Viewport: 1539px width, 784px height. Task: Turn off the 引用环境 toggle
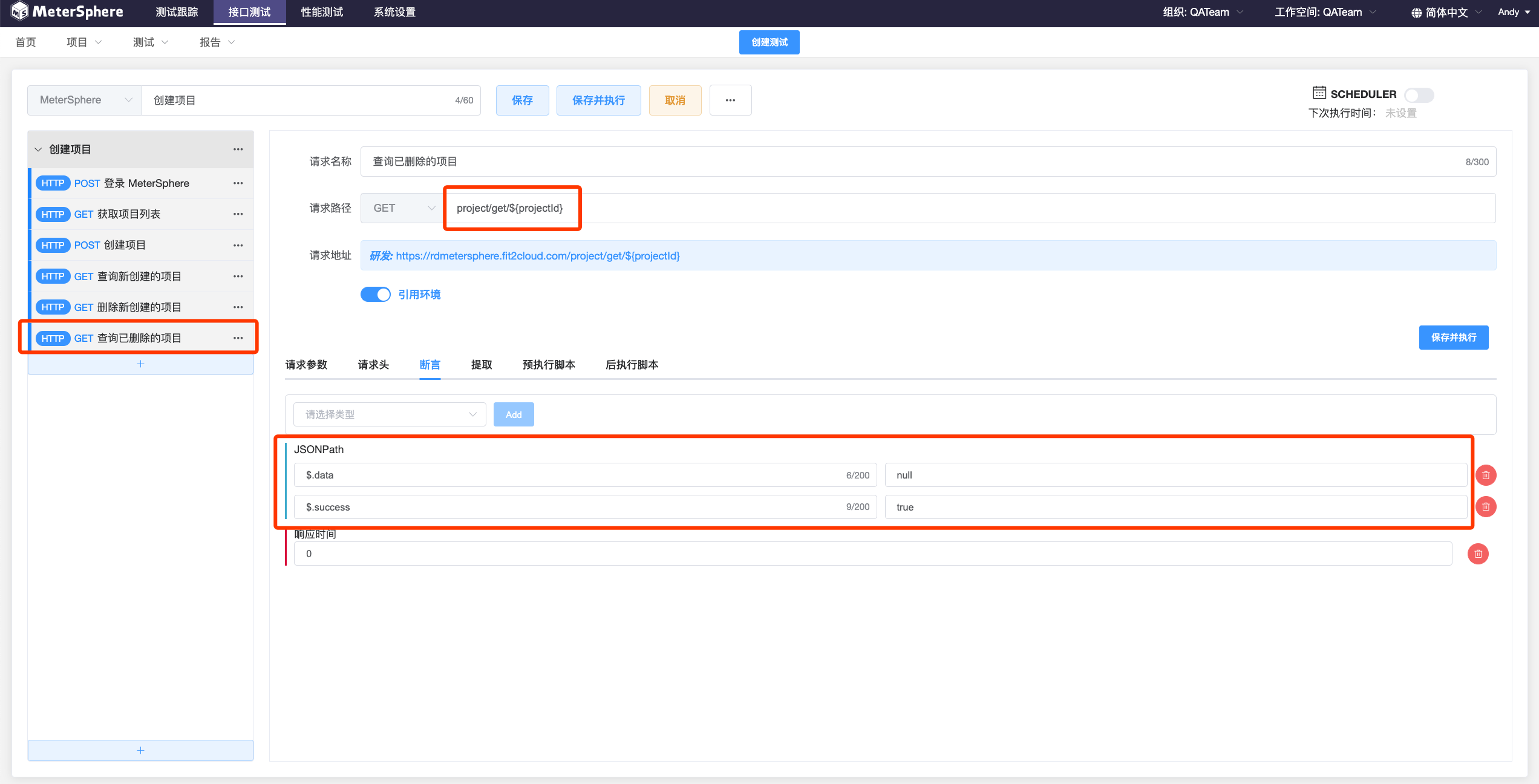pos(376,295)
